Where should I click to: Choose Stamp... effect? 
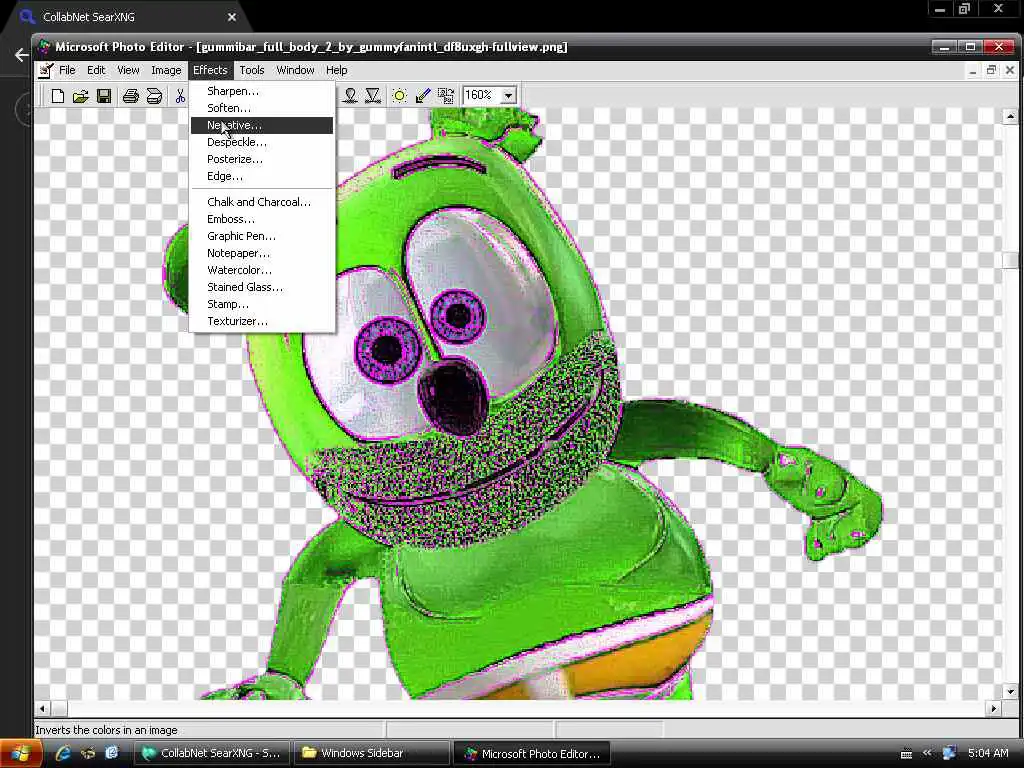coord(262,304)
